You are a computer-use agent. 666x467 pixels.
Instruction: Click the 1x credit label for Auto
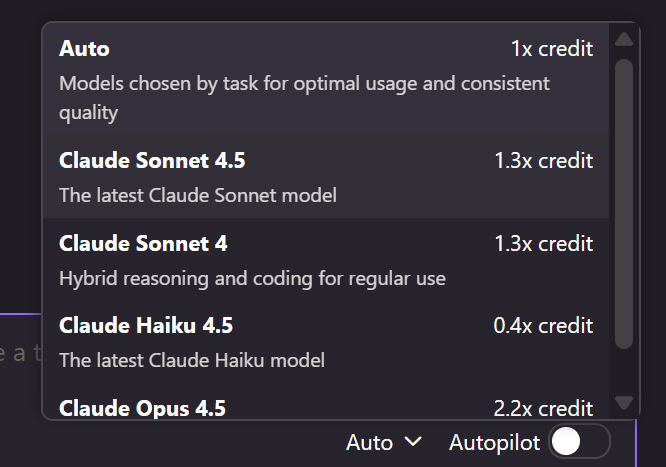[552, 48]
